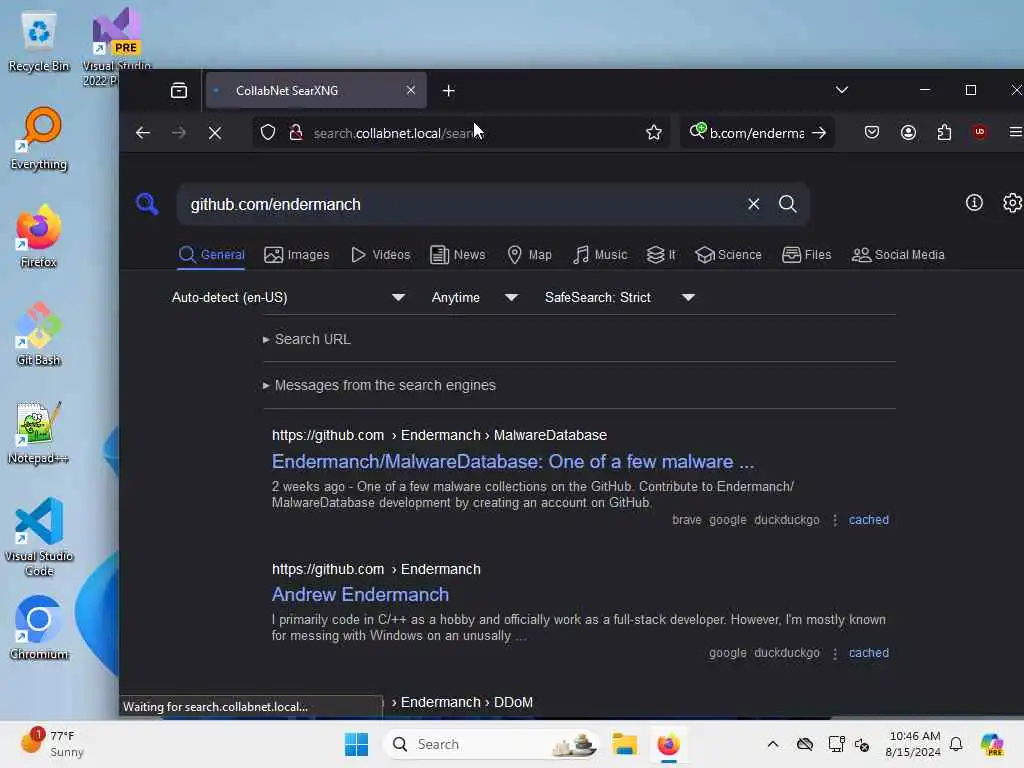Open the Firefox account menu
This screenshot has height=768, width=1024.
click(x=908, y=133)
